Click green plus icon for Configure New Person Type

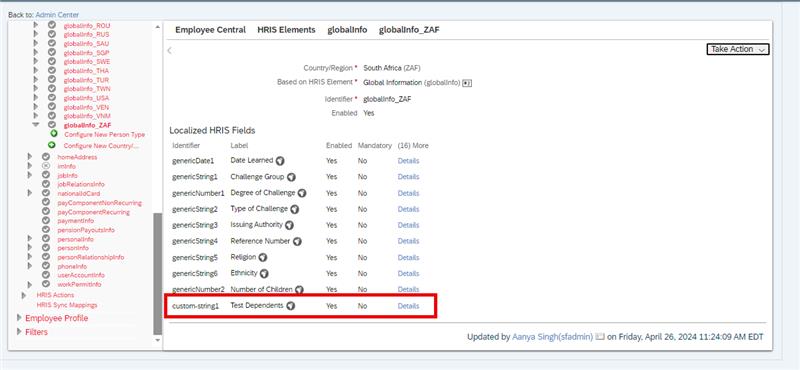point(54,134)
